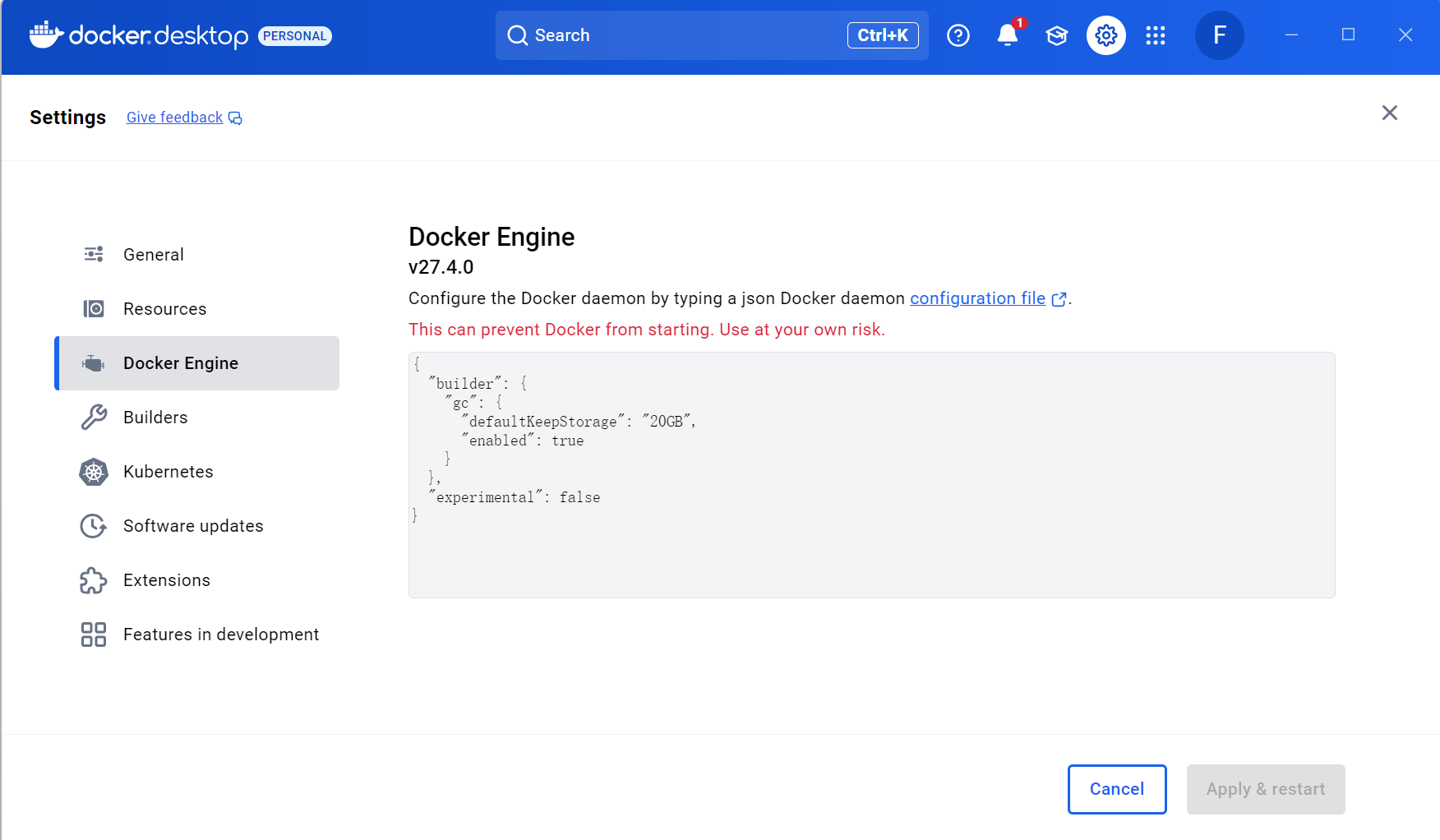Click the external link icon after configuration file
1440x840 pixels.
click(1059, 299)
